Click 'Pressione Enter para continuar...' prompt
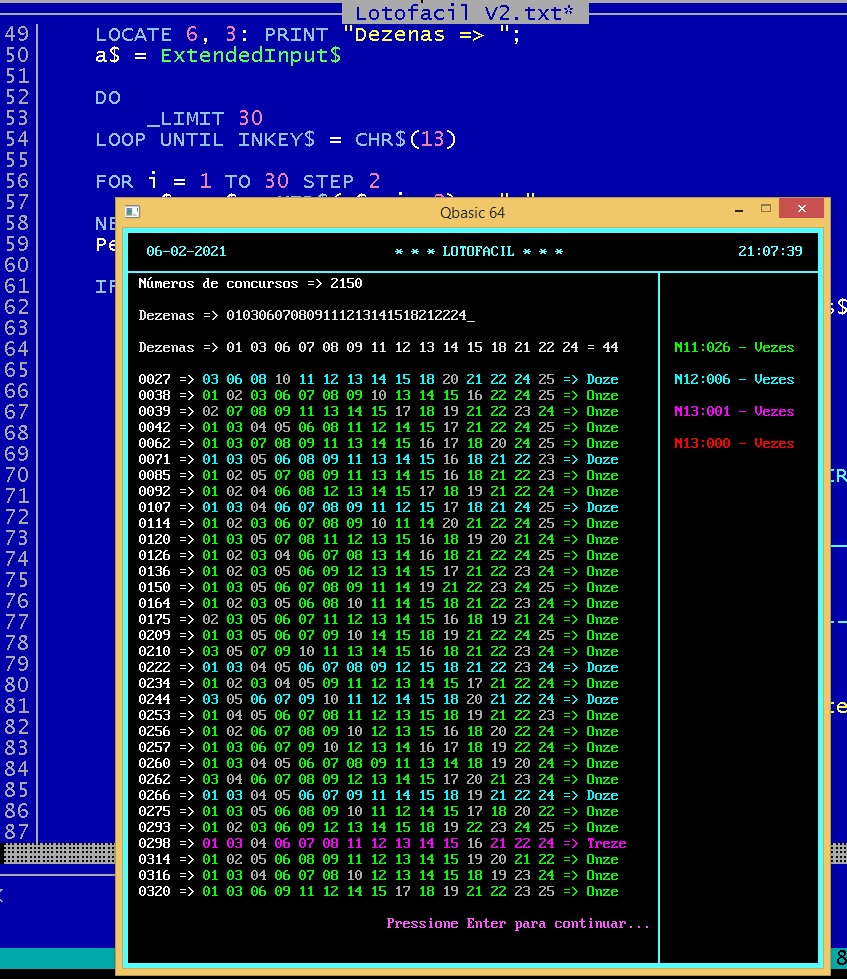This screenshot has width=847, height=979. click(x=518, y=923)
